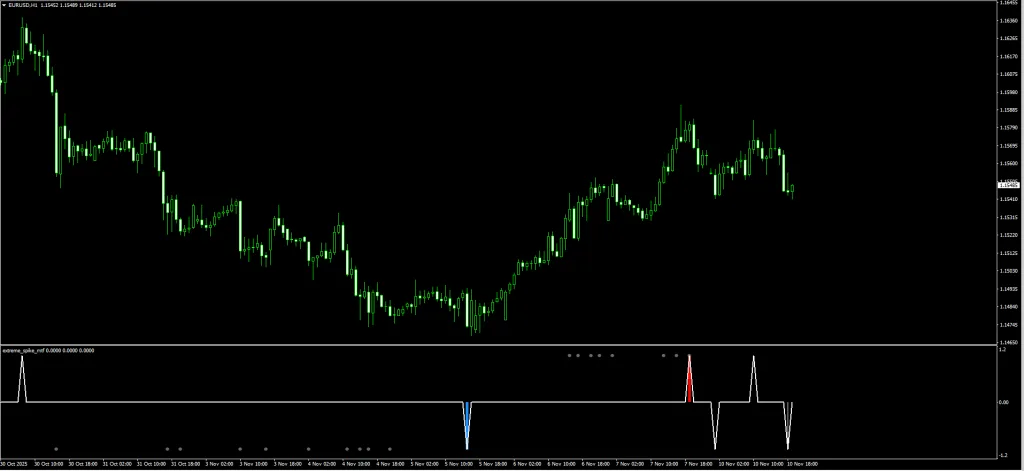Click the 6 Nov 10:00 time axis label
This screenshot has height=471, width=1024.
(x=562, y=464)
